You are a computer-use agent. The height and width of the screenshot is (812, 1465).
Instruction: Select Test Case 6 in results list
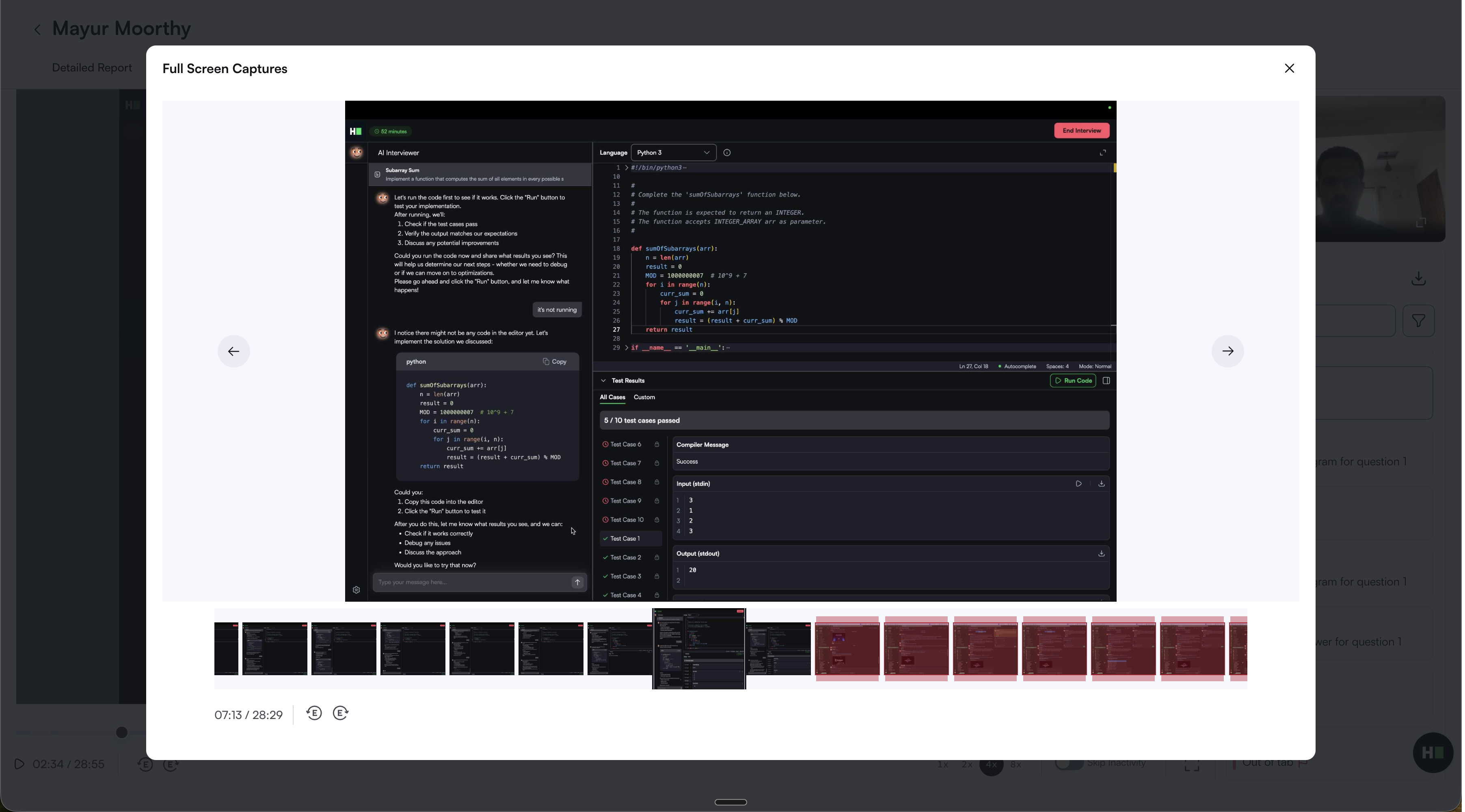coord(626,445)
